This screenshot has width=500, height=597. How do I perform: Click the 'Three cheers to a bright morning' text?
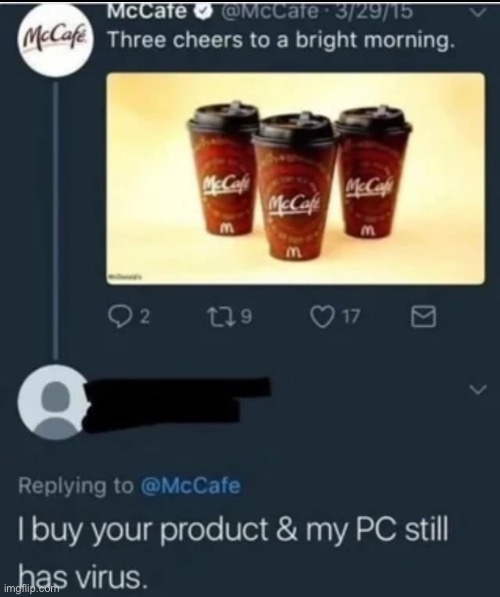click(281, 40)
